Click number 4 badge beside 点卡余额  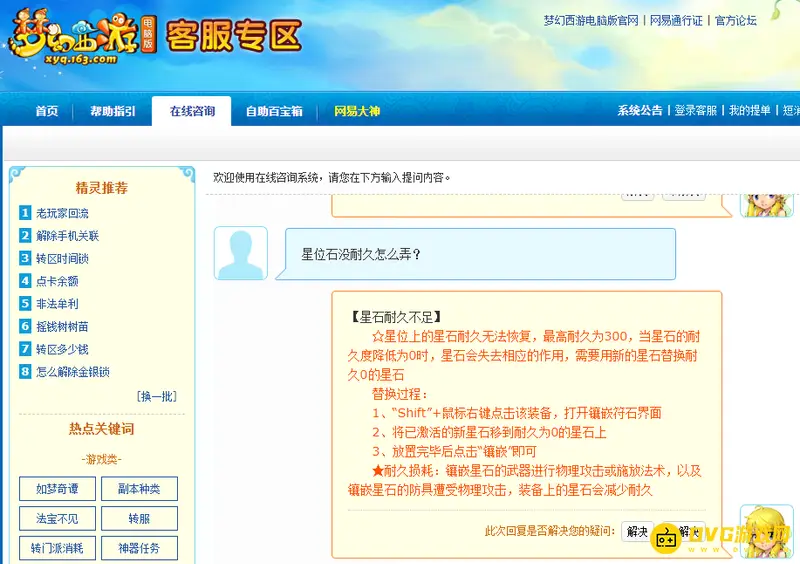coord(25,280)
